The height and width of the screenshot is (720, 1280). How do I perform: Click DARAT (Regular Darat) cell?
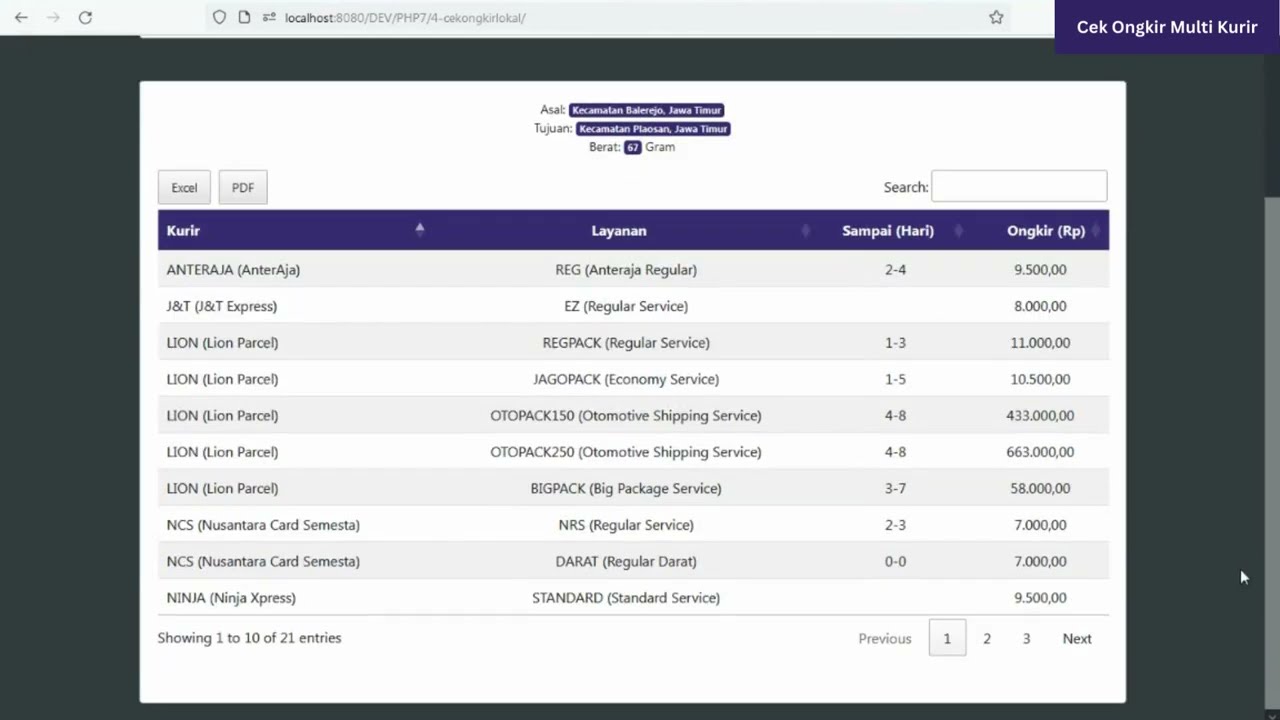626,561
